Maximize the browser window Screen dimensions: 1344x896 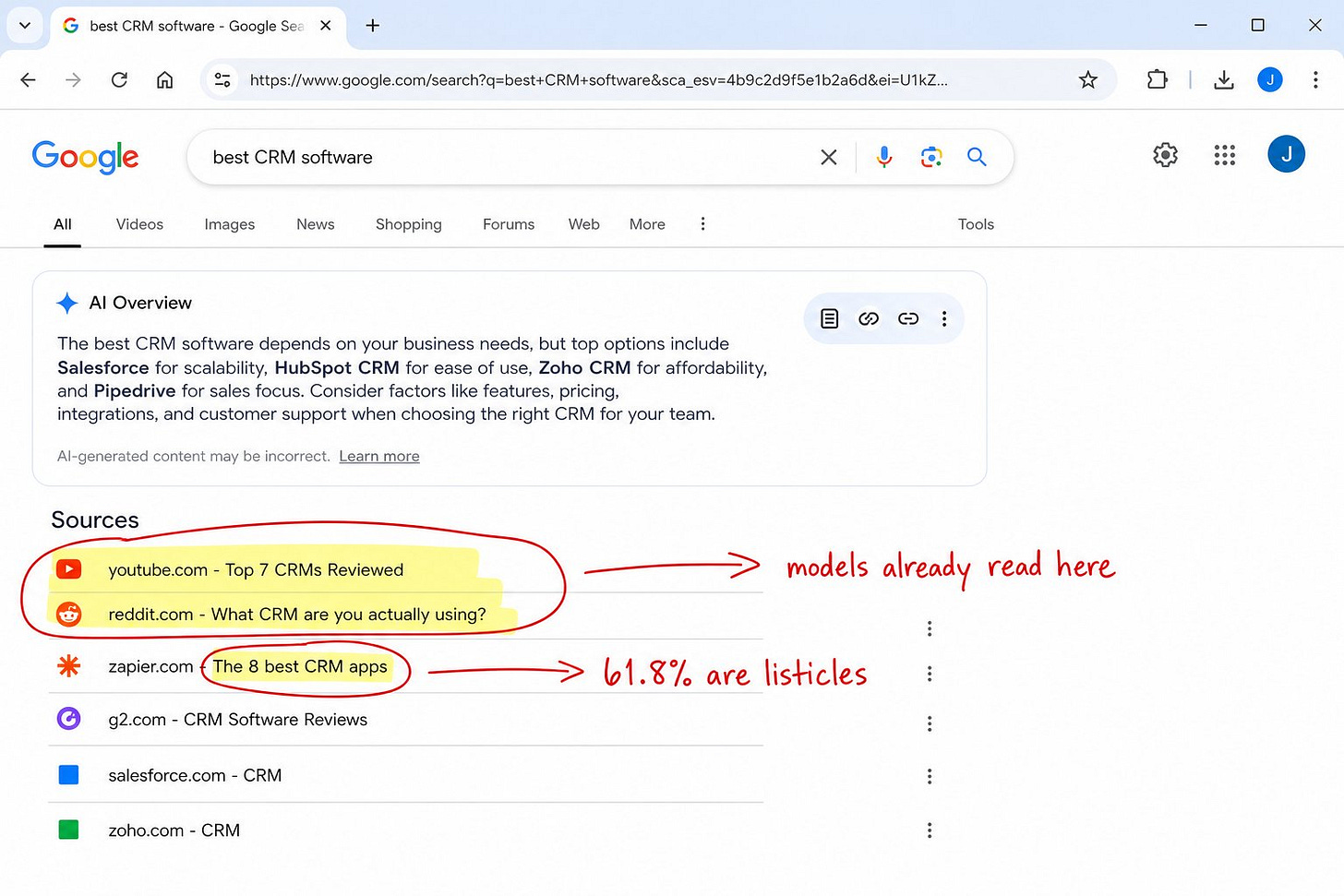click(1257, 26)
